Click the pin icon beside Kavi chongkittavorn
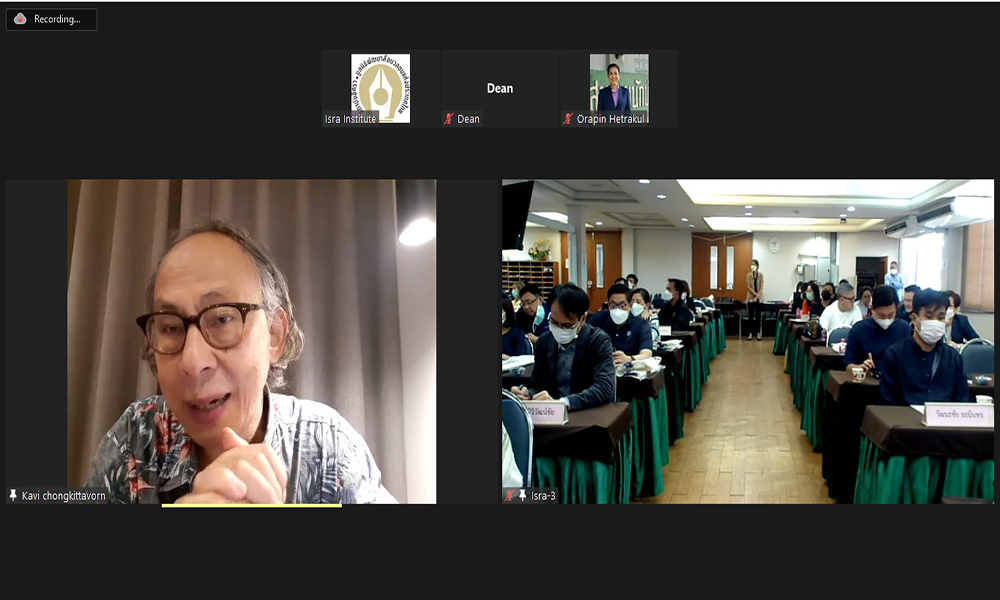1000x600 pixels. coord(13,495)
